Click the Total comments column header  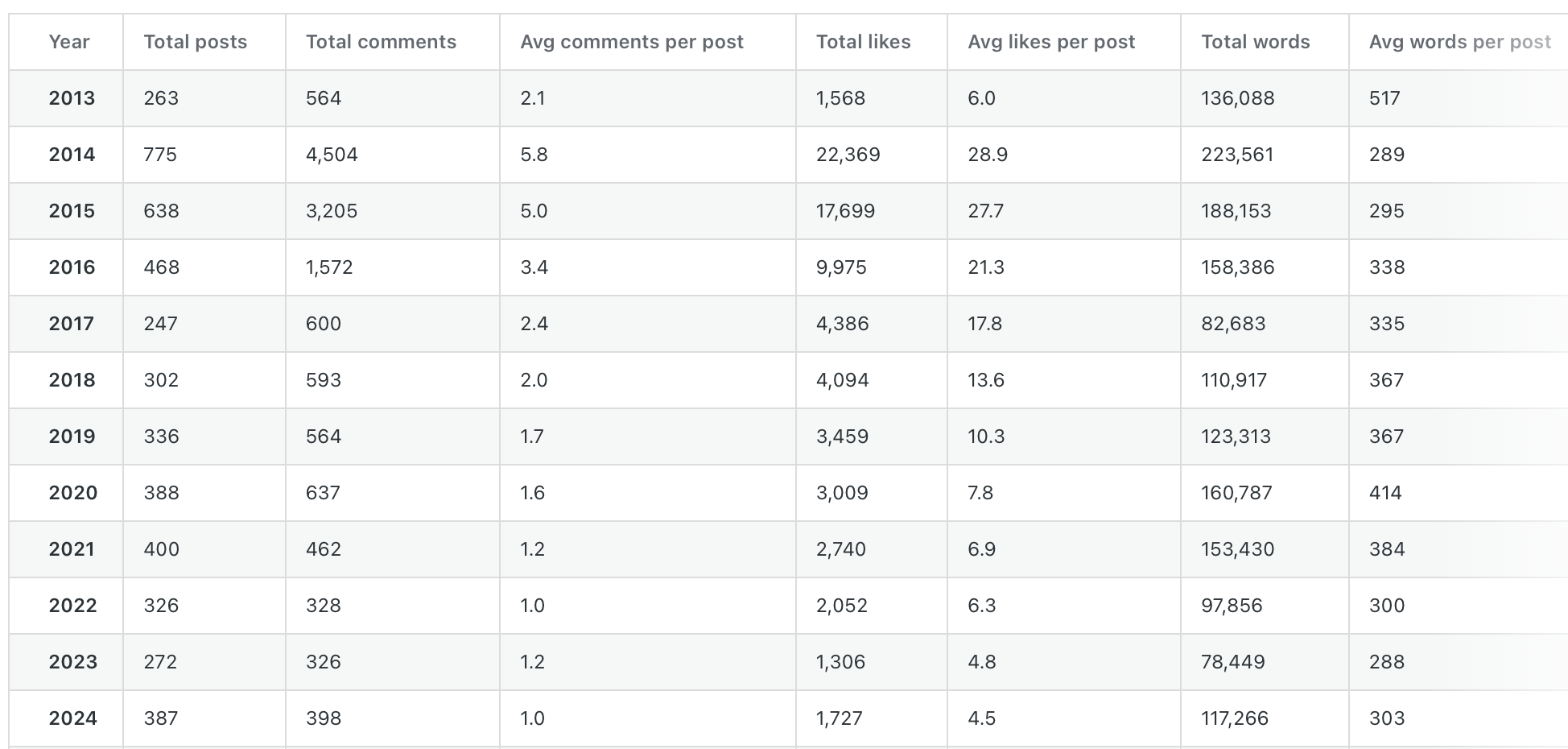(x=381, y=42)
